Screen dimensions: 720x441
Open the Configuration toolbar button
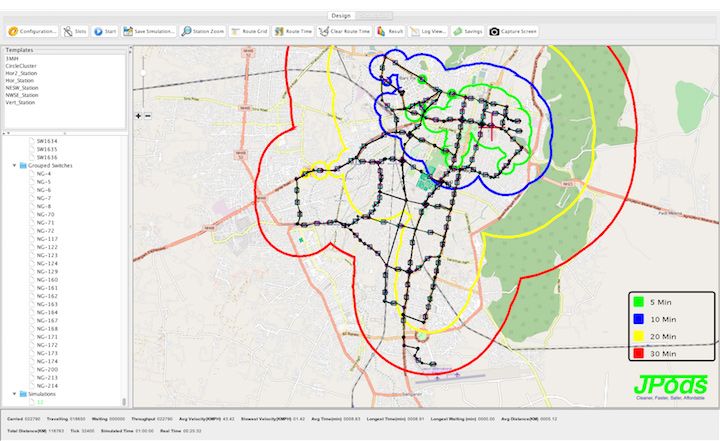(x=33, y=31)
